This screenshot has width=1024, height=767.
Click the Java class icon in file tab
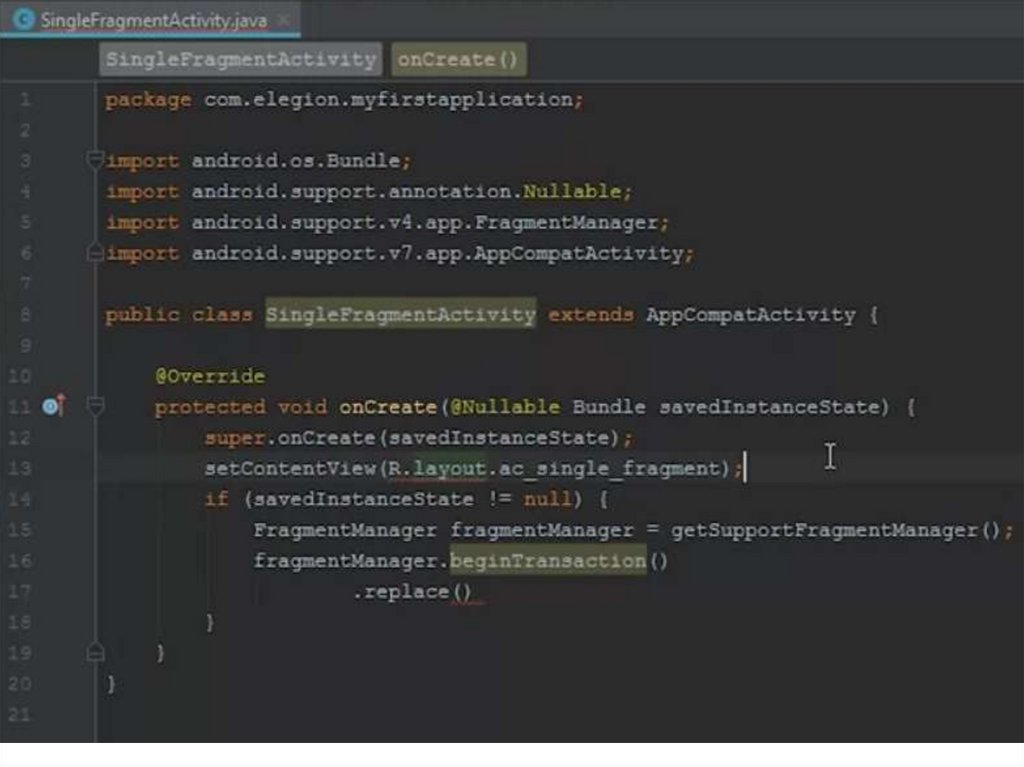[23, 20]
